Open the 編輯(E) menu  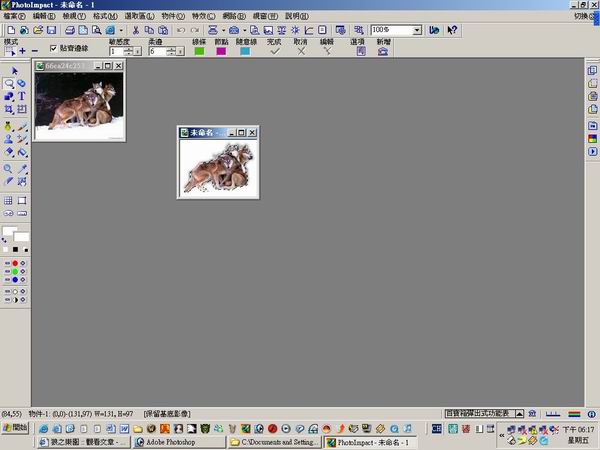pyautogui.click(x=44, y=16)
